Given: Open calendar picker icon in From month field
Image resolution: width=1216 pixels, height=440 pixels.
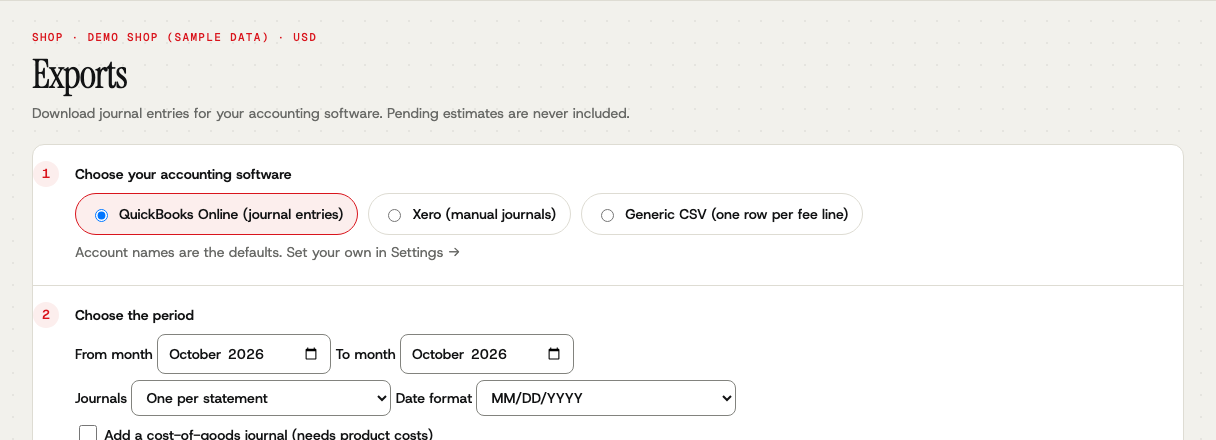Looking at the screenshot, I should click(x=311, y=354).
